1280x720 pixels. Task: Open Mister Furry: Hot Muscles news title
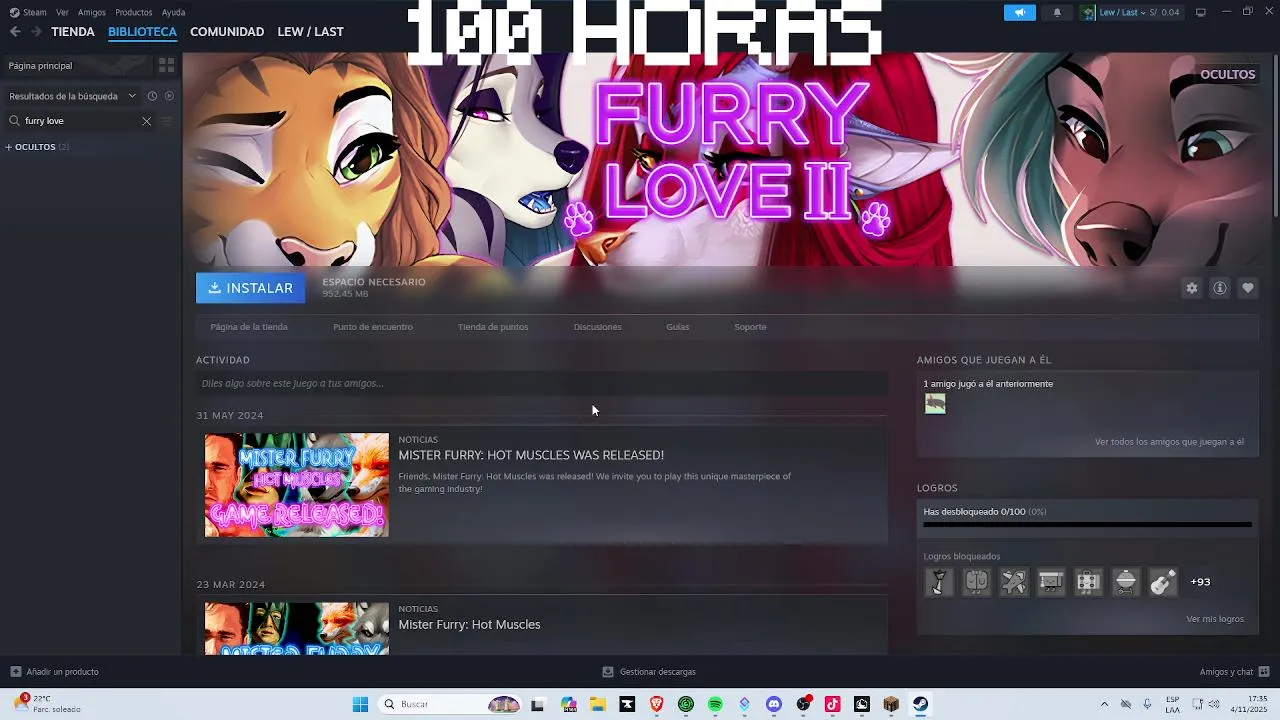469,625
